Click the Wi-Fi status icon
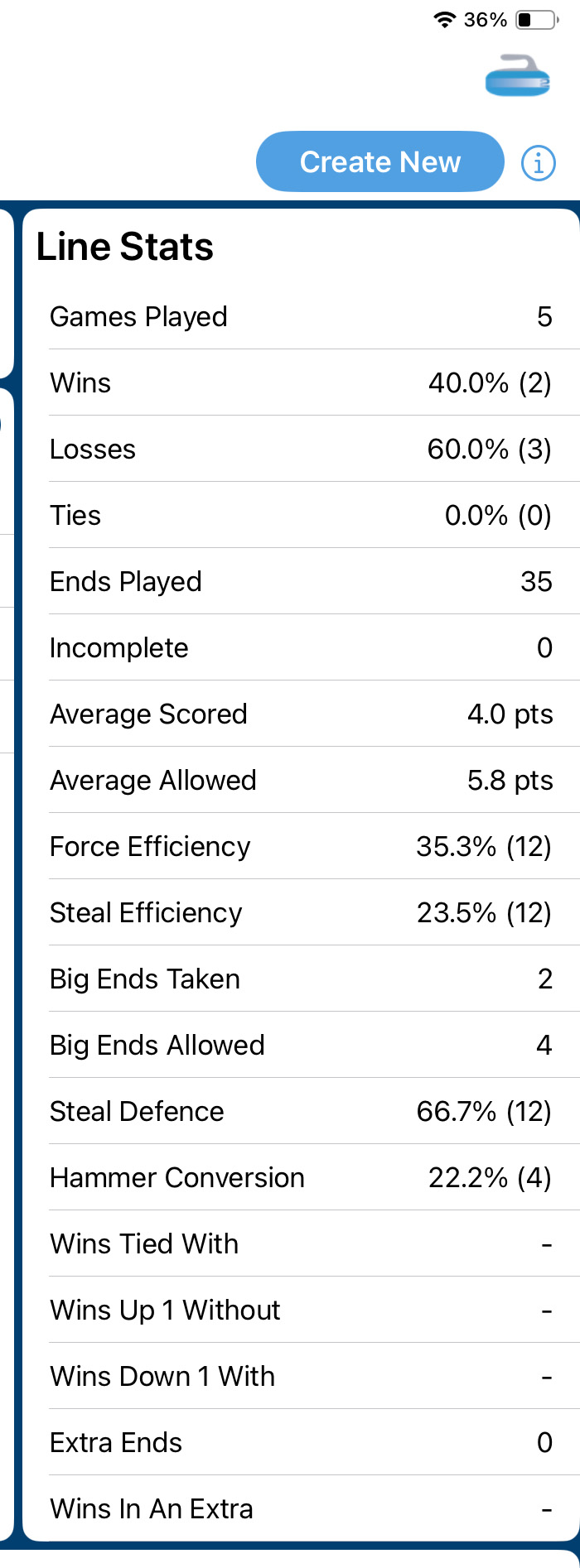The height and width of the screenshot is (1568, 580). 445,20
